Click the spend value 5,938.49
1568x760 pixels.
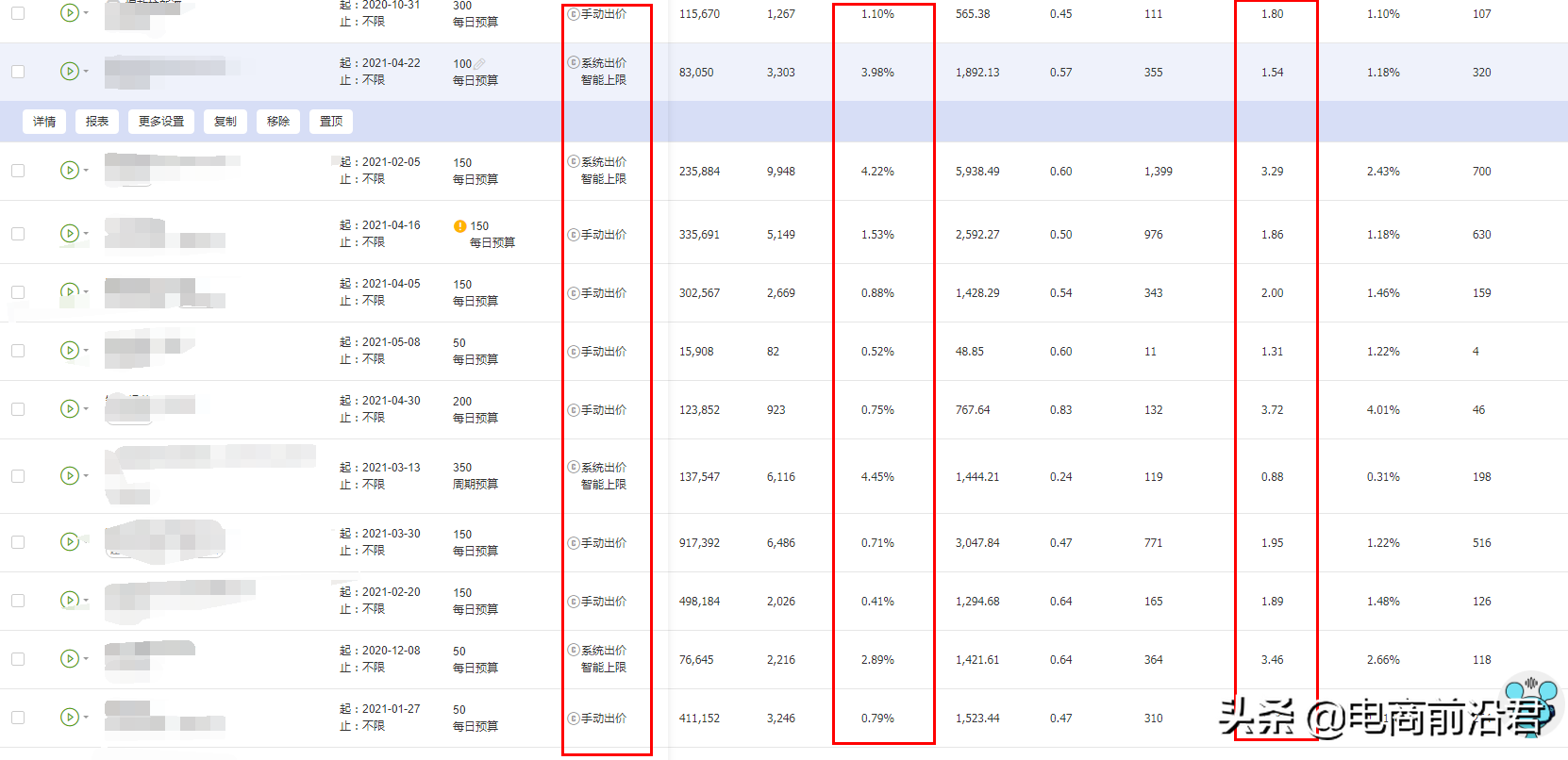coord(977,172)
